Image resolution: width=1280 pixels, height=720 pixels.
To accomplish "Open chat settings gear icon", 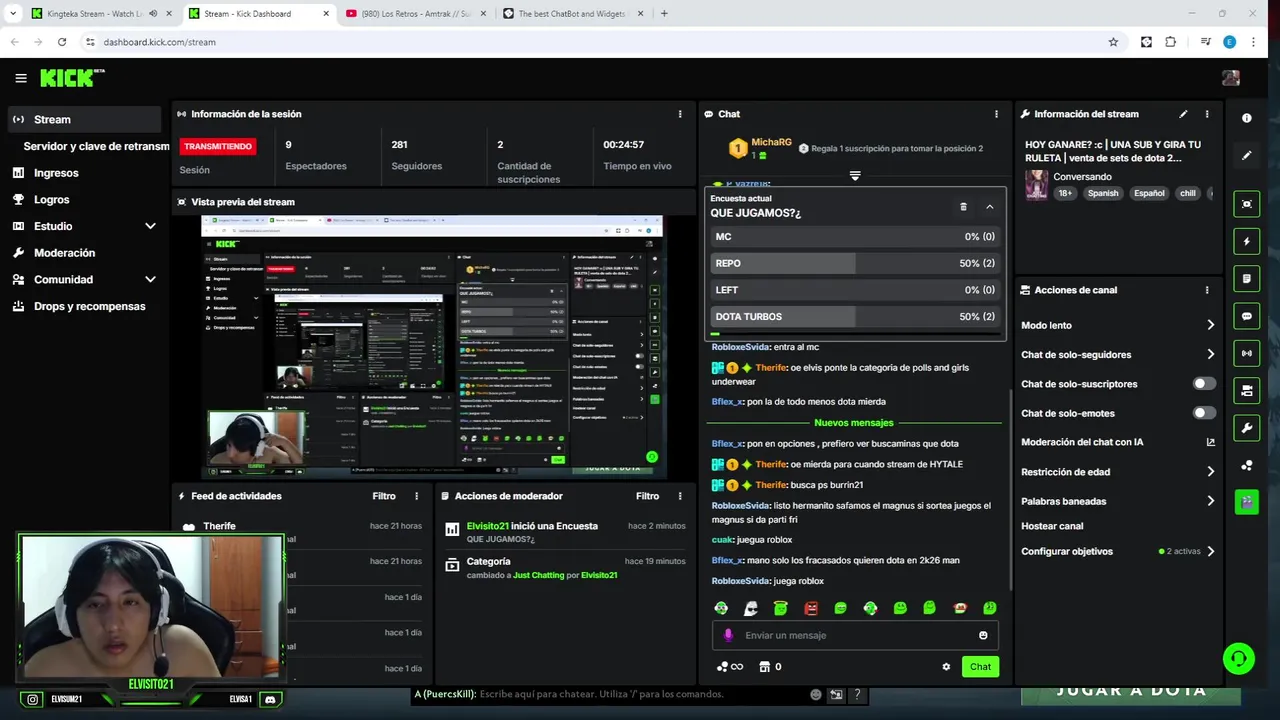I will coord(946,667).
